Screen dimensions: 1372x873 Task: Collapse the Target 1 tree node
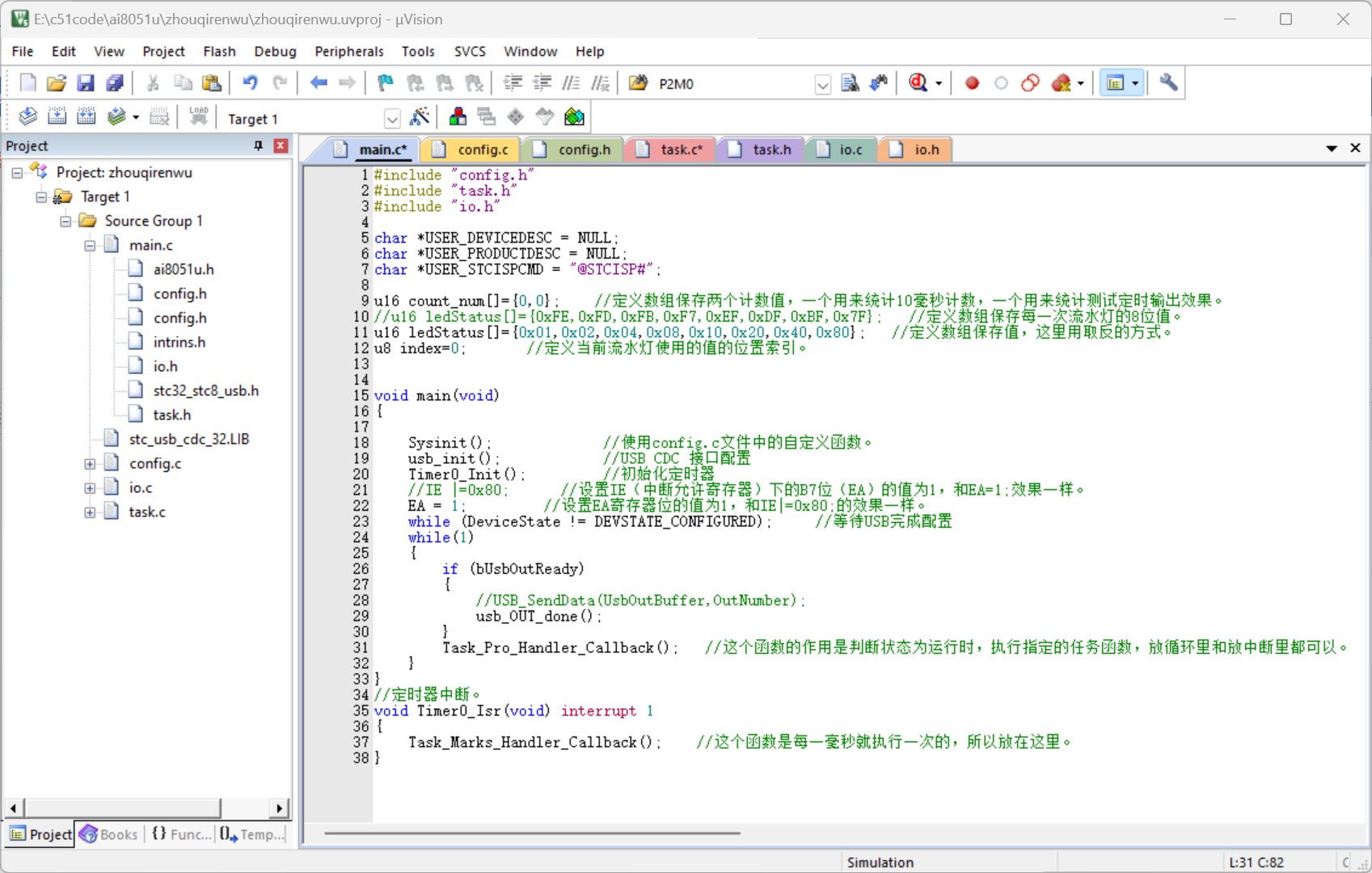(41, 197)
